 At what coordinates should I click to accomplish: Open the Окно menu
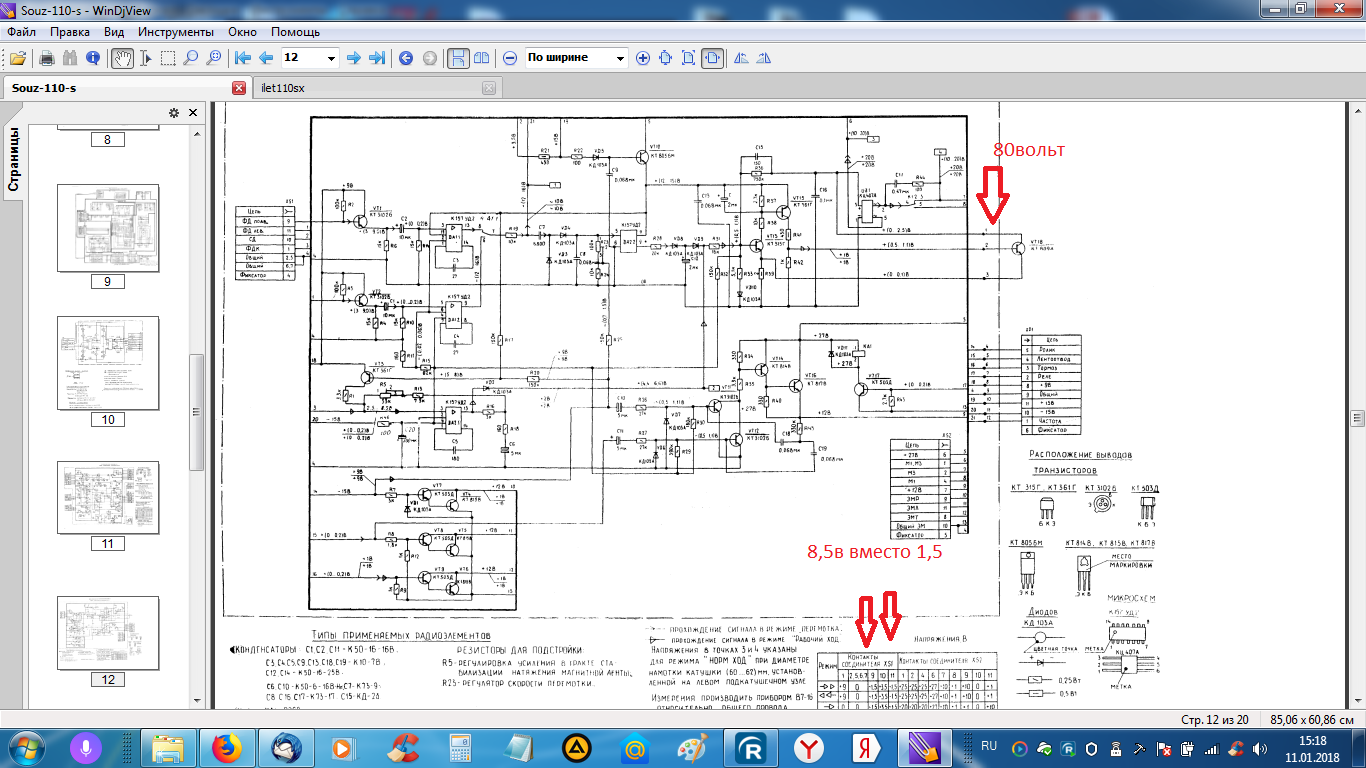[x=242, y=32]
